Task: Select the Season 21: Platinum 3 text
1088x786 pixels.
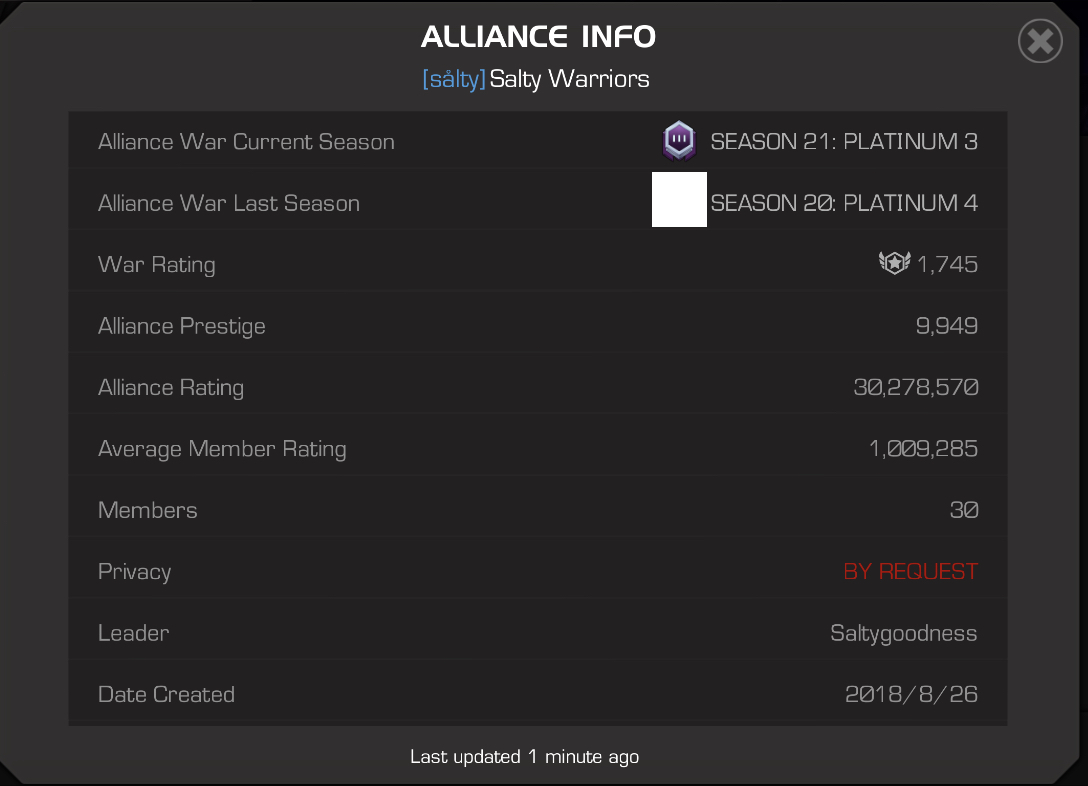Action: pos(844,142)
